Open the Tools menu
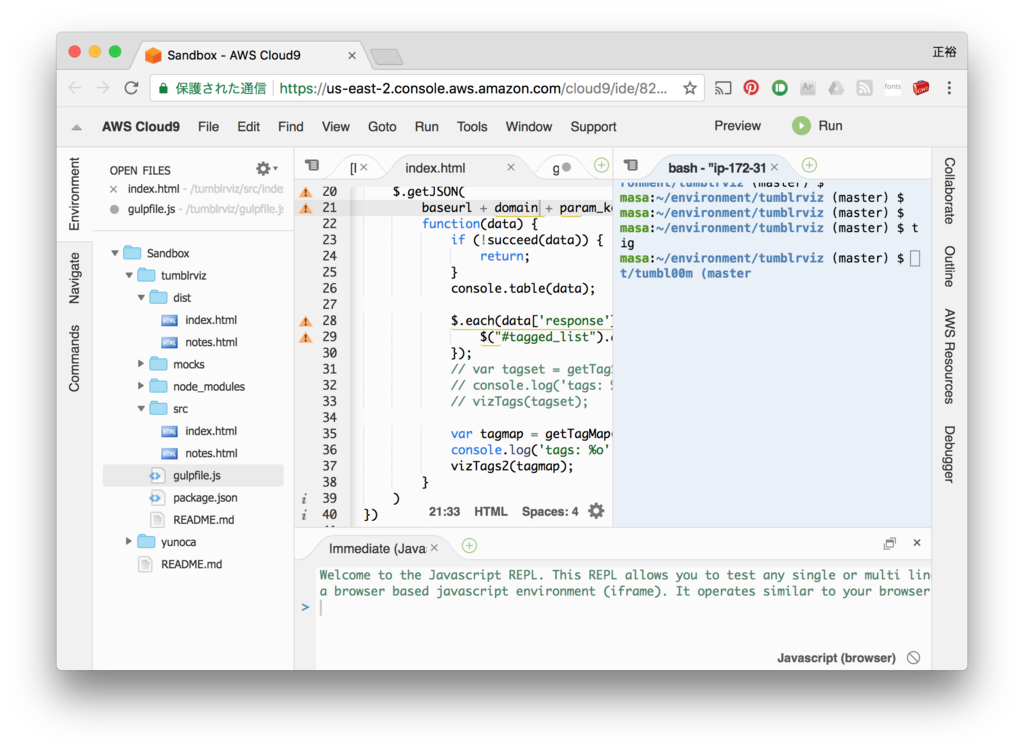This screenshot has height=751, width=1024. coord(472,127)
